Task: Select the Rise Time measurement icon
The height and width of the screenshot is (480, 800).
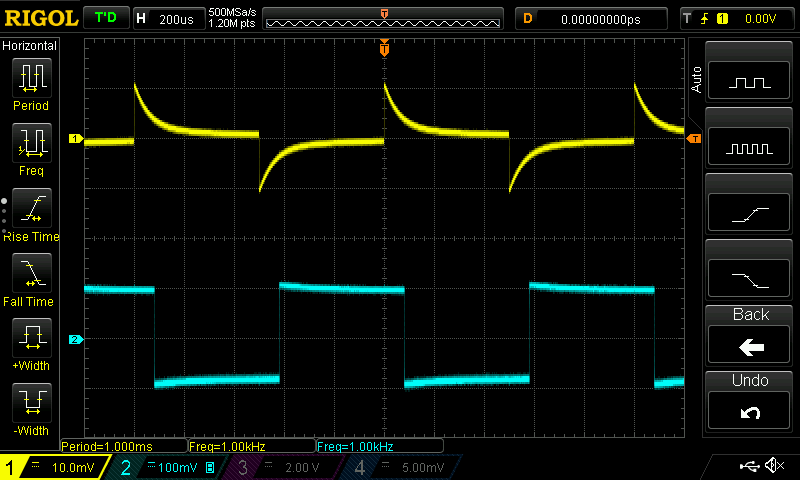Action: tap(32, 208)
